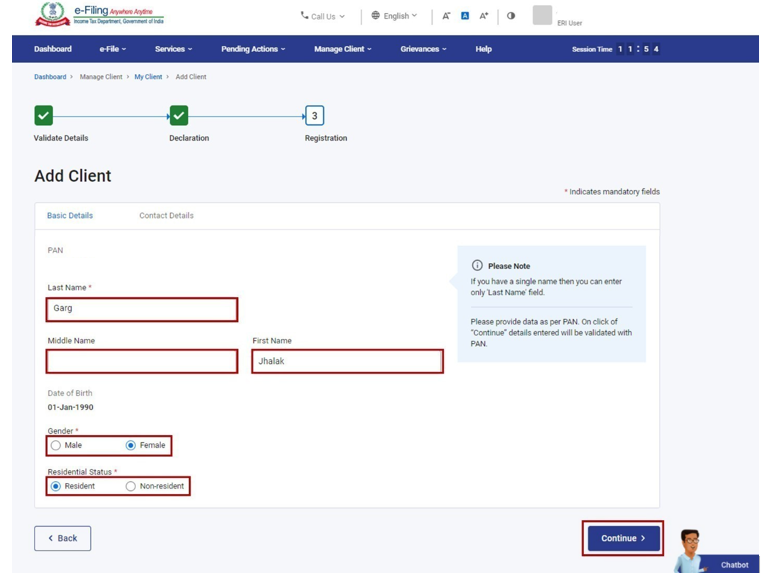Go back with the Back button
The image size is (774, 587).
click(62, 539)
